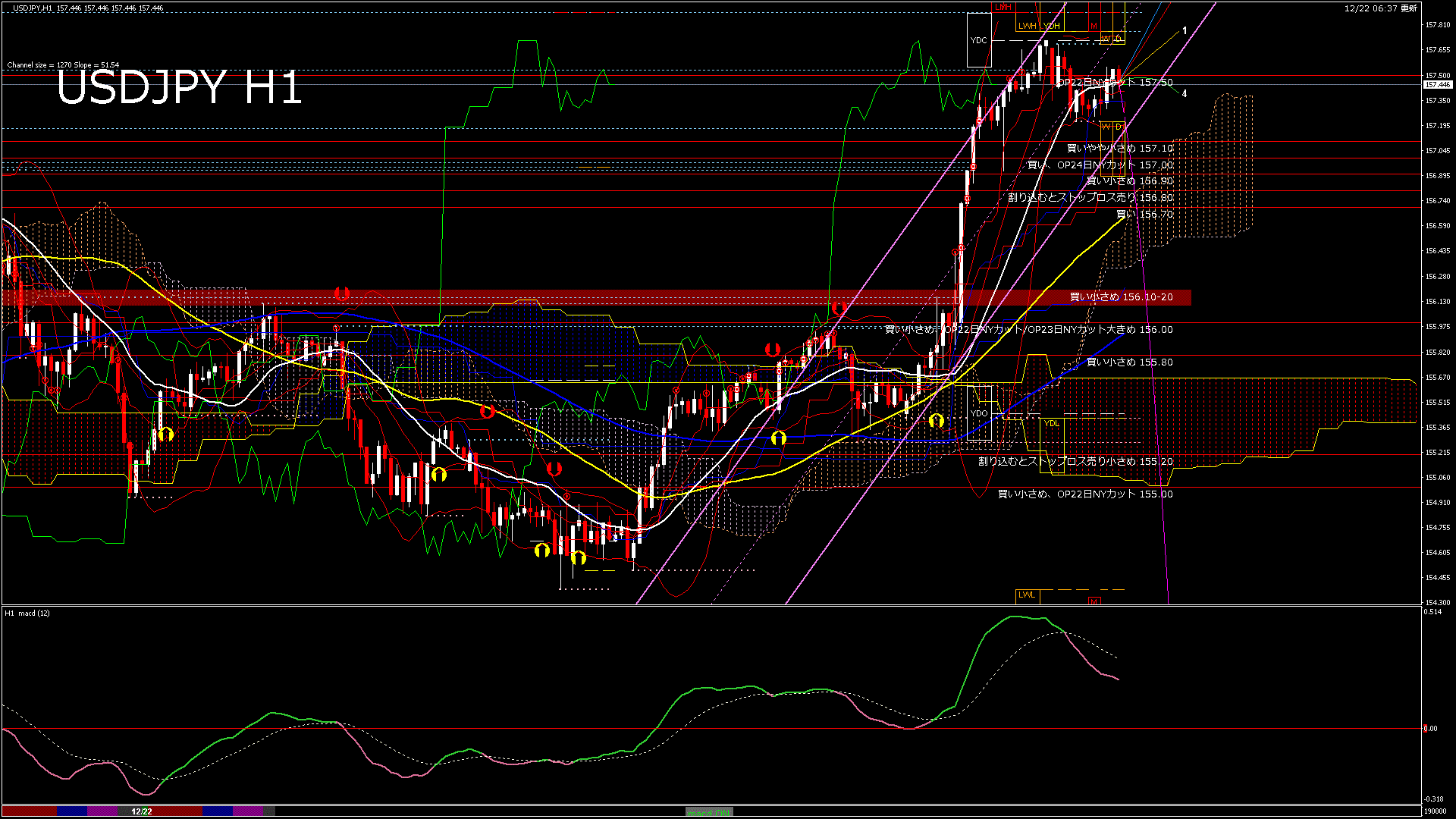Select the YDH level label
Image resolution: width=1456 pixels, height=819 pixels.
point(1051,26)
